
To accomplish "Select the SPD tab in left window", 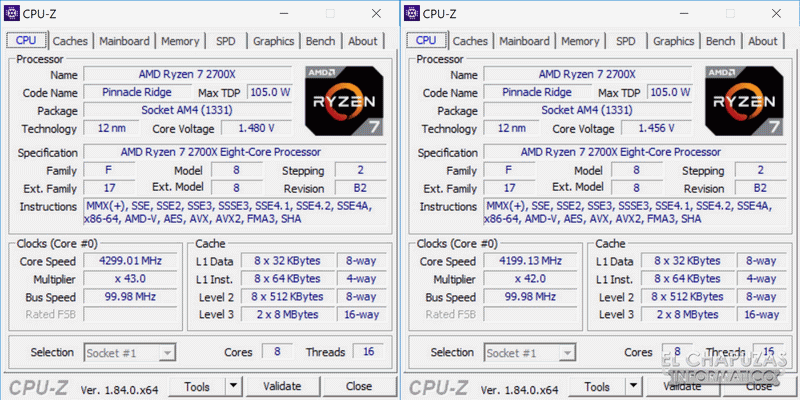I will [226, 41].
